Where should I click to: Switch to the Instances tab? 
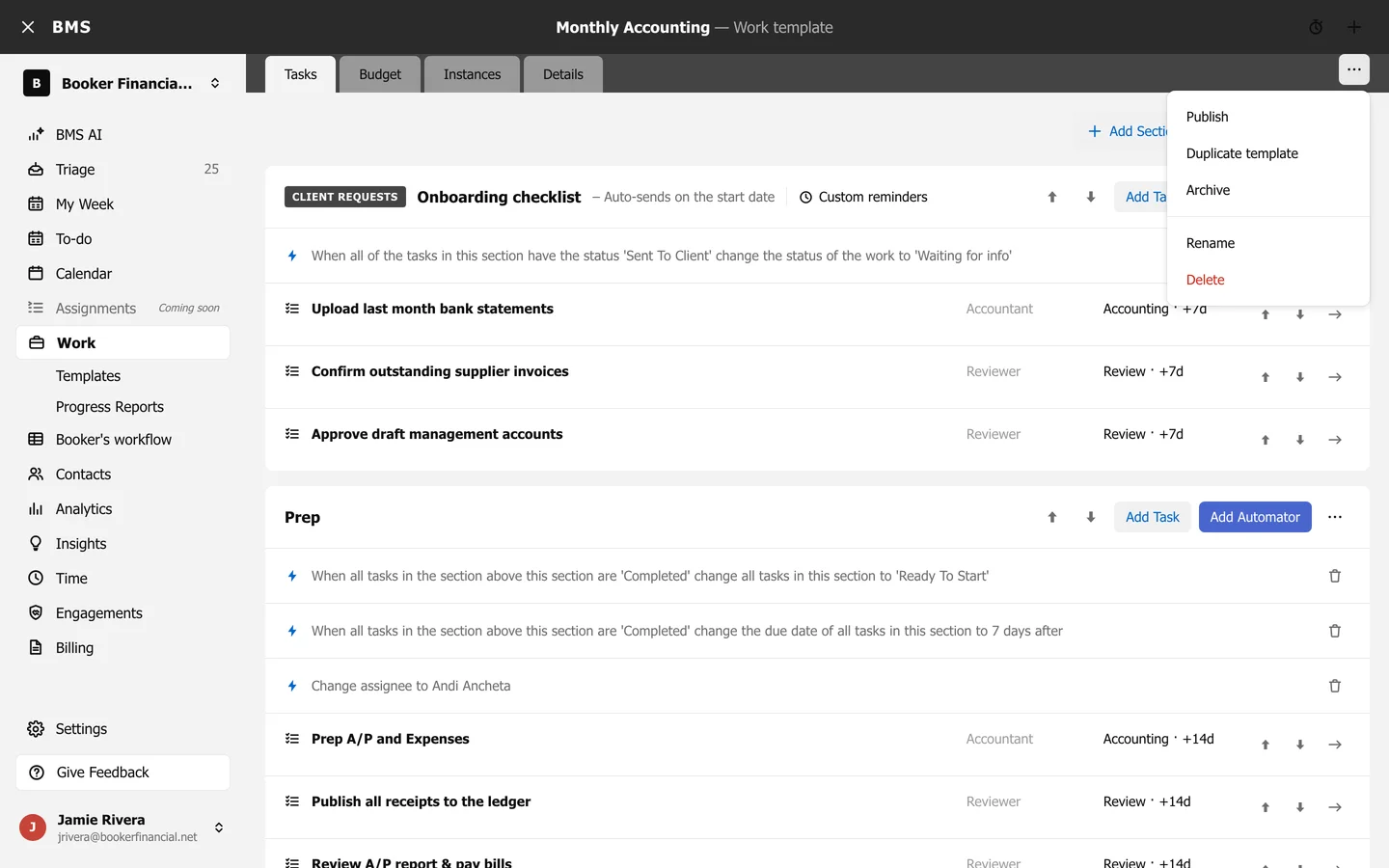473,74
